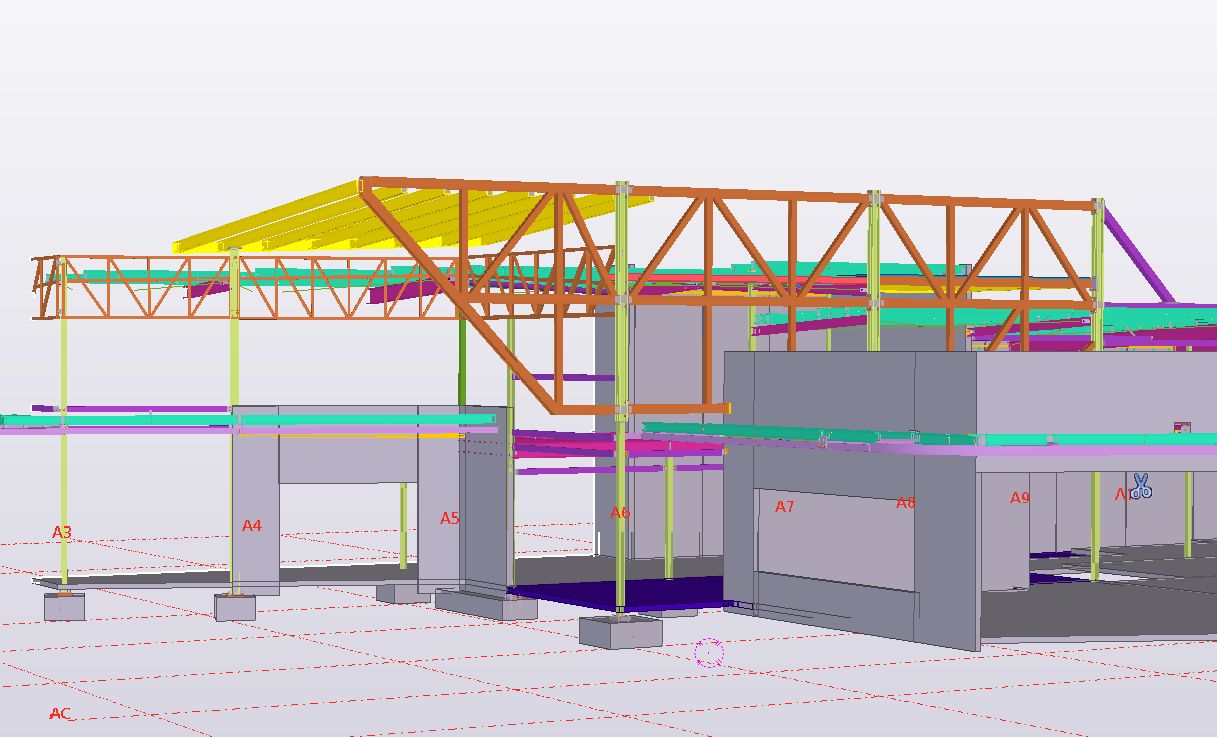Screen dimensions: 1217x737
Task: Select grid label A6
Action: 620,513
